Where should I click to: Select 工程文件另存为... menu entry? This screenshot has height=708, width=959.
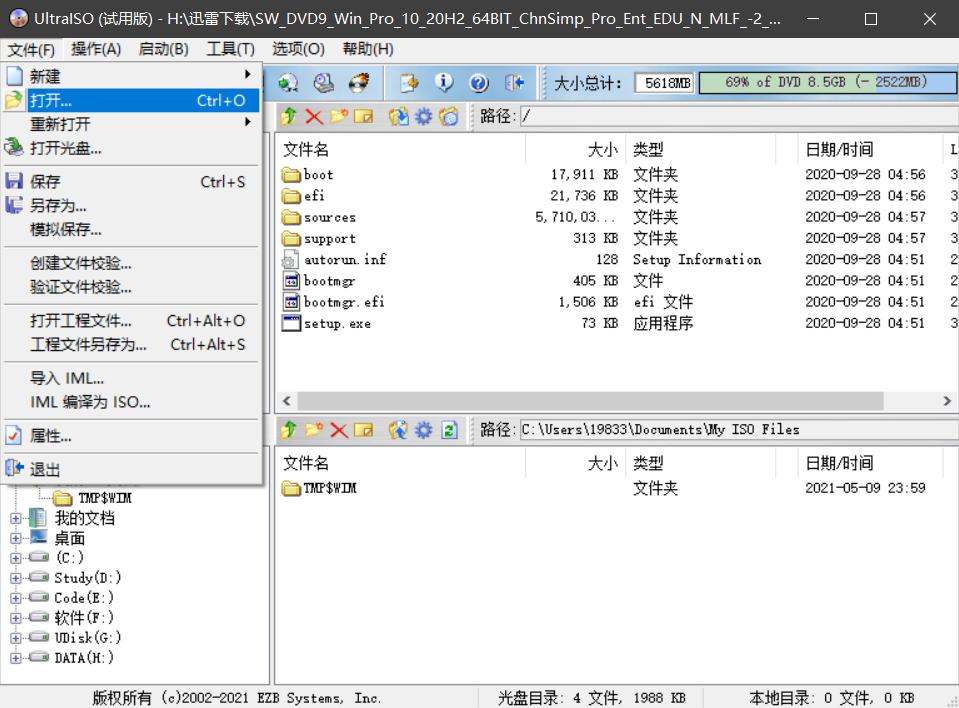coord(131,344)
